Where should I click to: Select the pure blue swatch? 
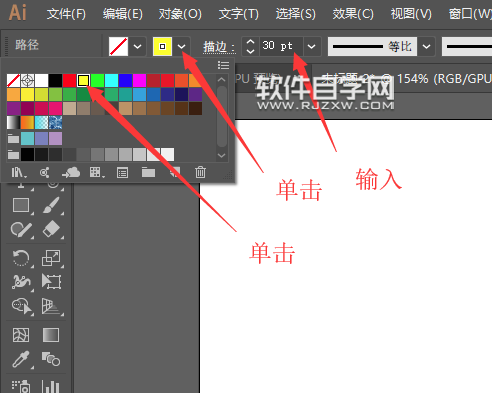125,80
